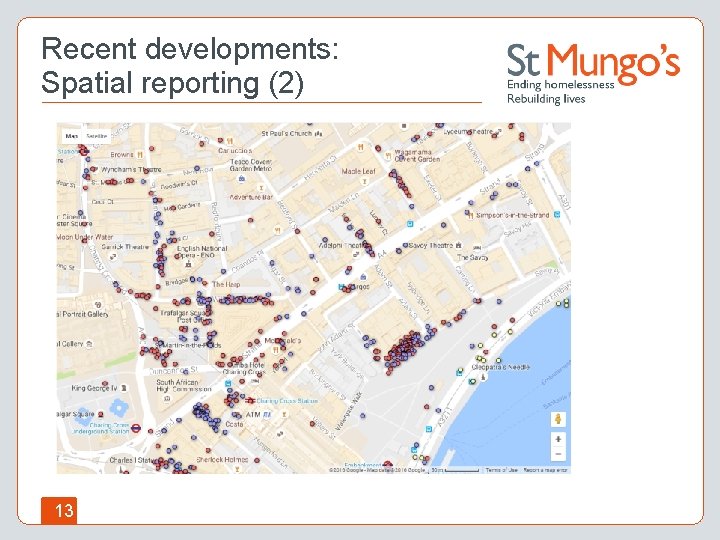
Task: Click the Adventure Bar cocktail icon
Action: [260, 188]
